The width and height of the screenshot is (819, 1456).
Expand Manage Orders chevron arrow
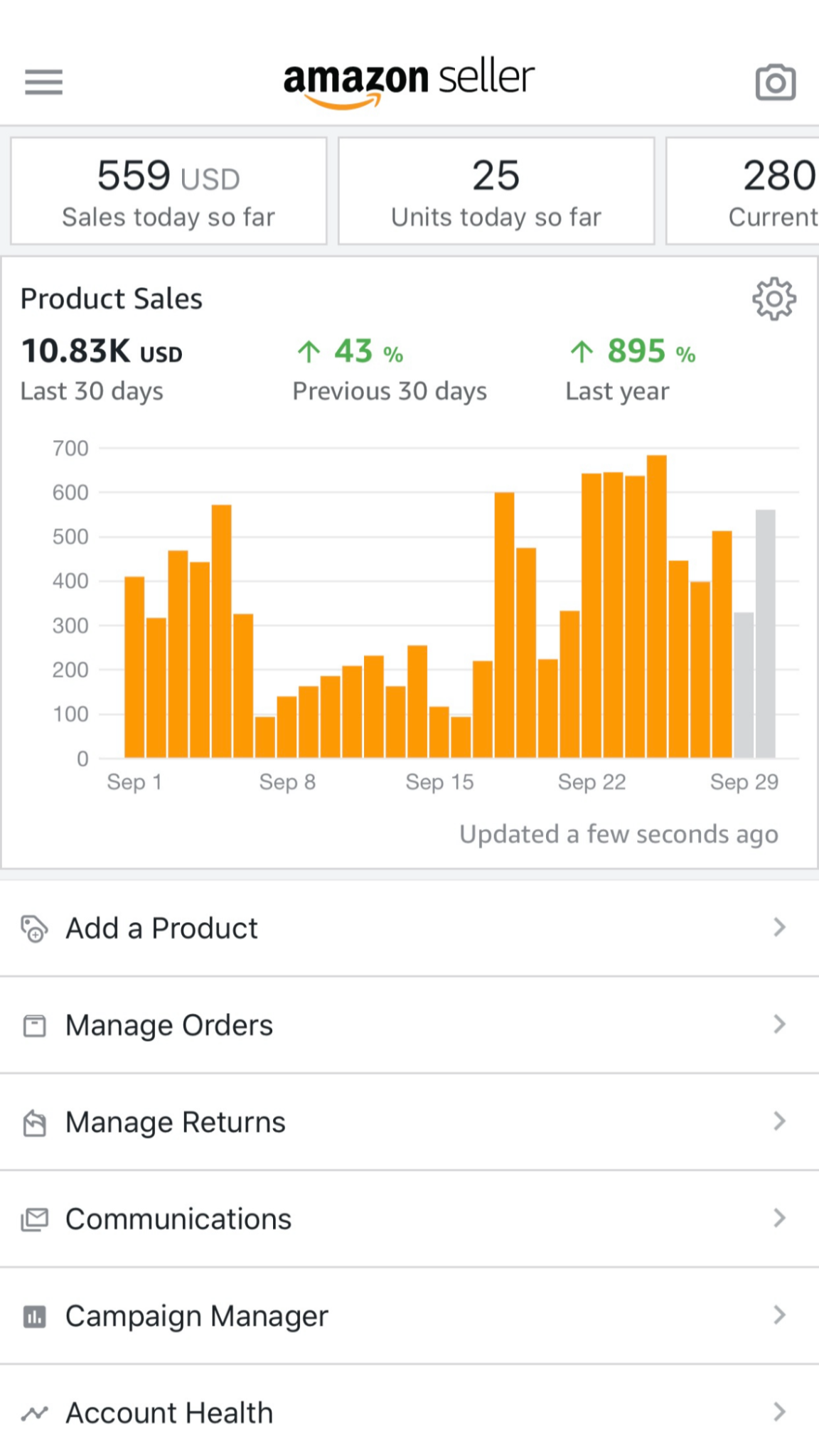point(779,1024)
